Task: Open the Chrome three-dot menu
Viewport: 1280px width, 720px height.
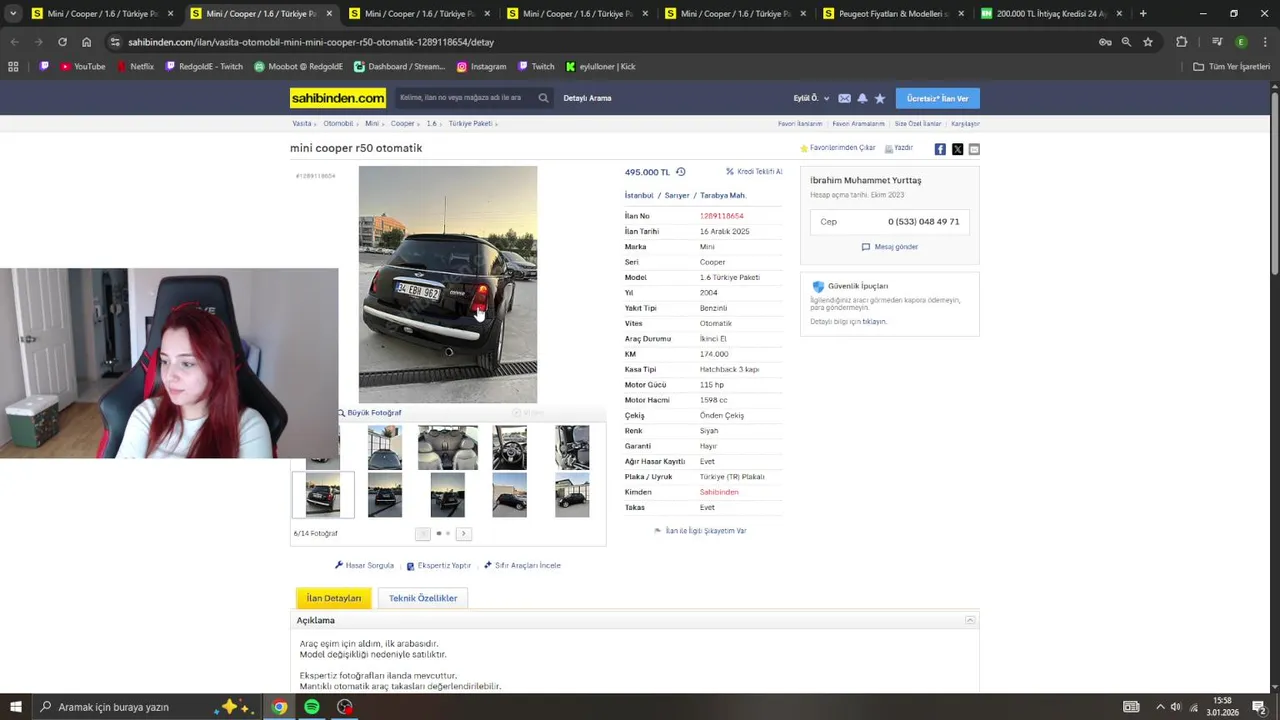Action: point(1263,42)
